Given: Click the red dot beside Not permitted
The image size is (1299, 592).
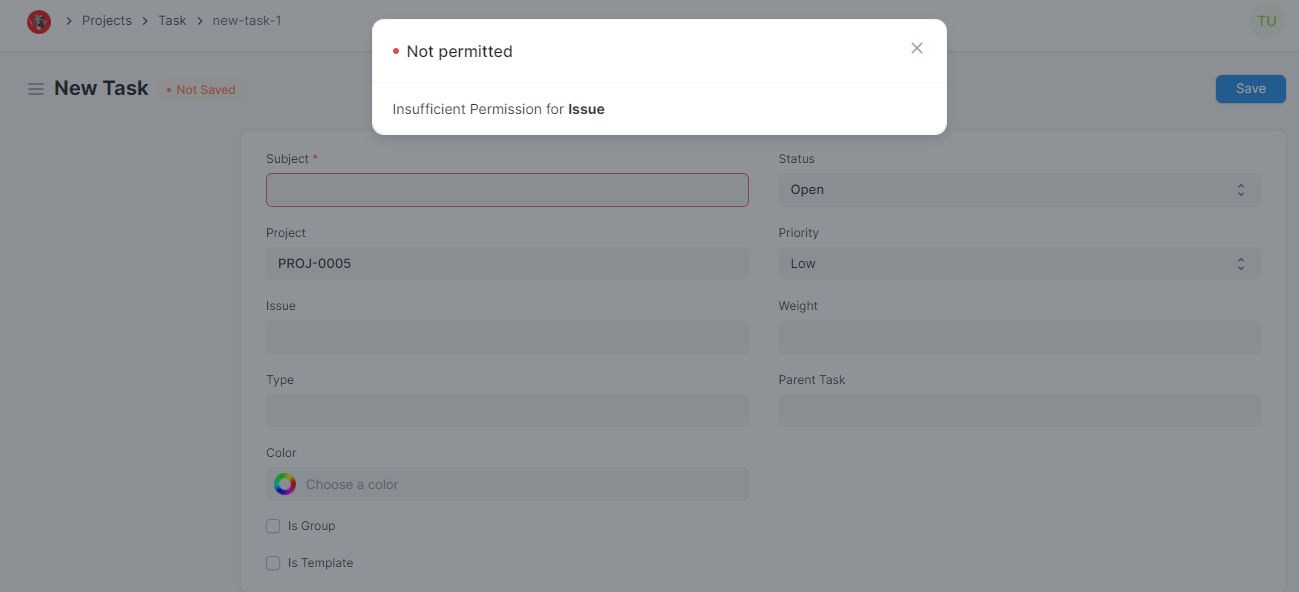Looking at the screenshot, I should tap(396, 51).
